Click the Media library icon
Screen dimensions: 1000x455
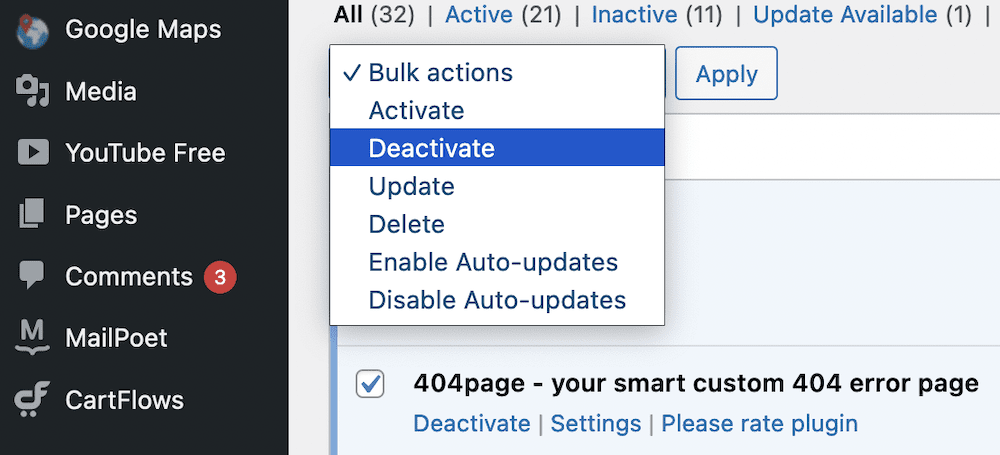pyautogui.click(x=33, y=92)
